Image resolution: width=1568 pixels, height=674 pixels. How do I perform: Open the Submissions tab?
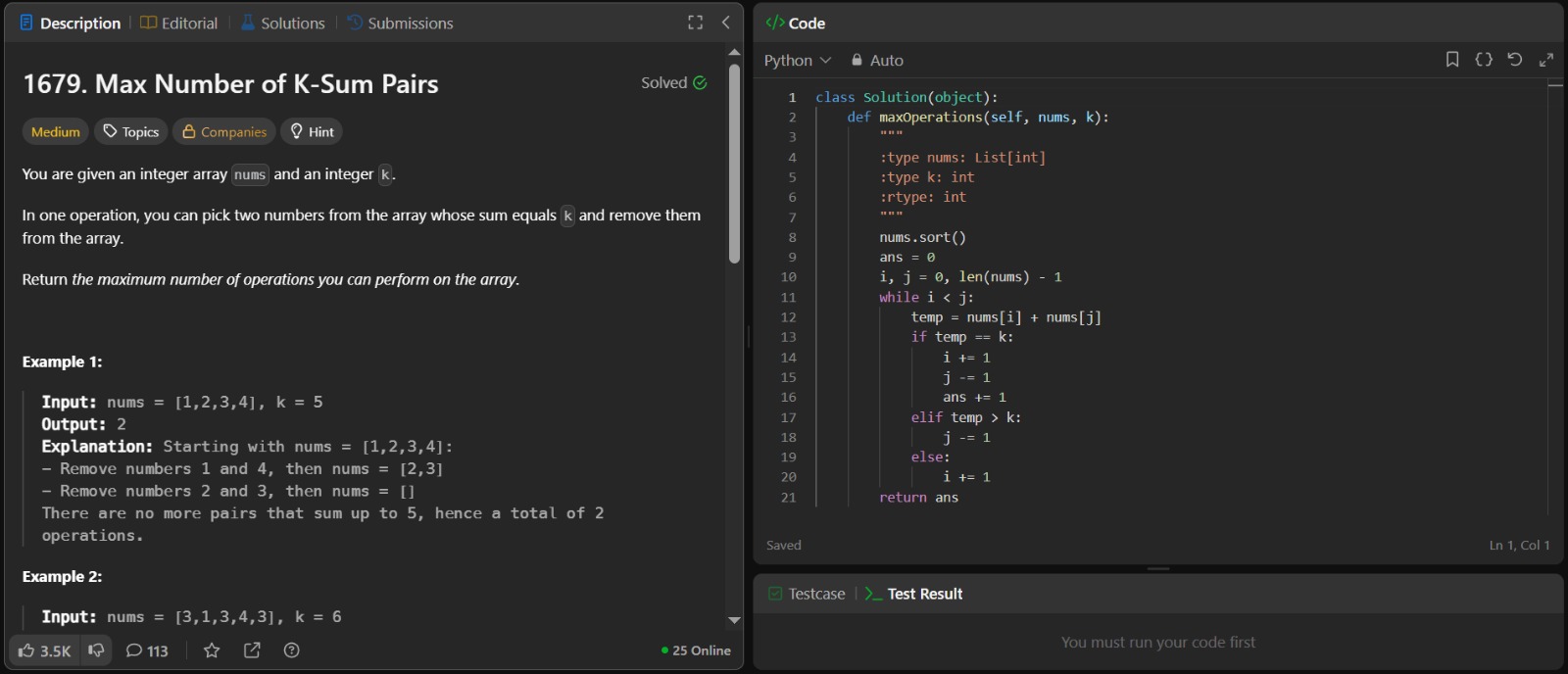(x=401, y=23)
